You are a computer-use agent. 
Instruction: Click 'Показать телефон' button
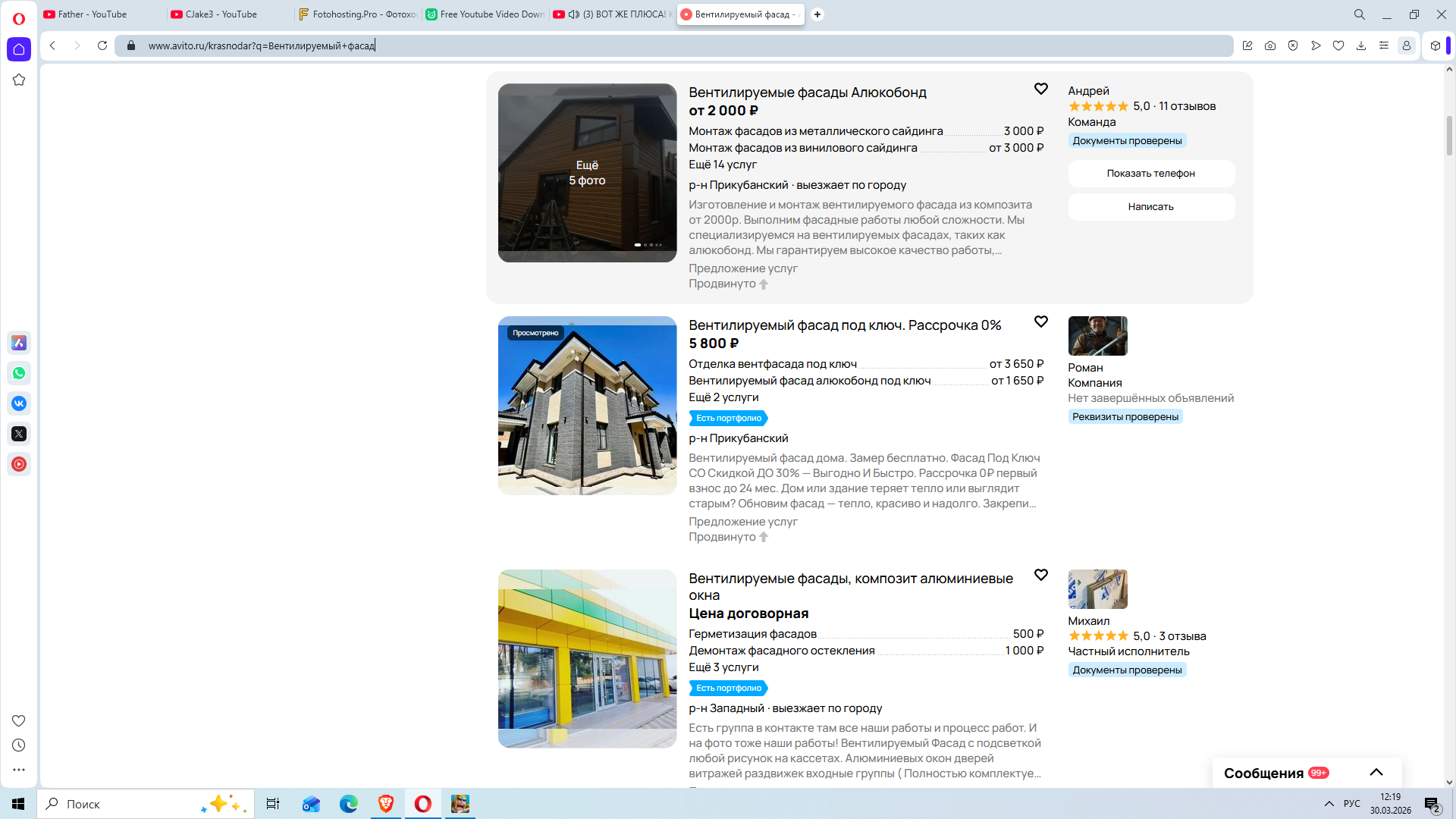point(1151,174)
